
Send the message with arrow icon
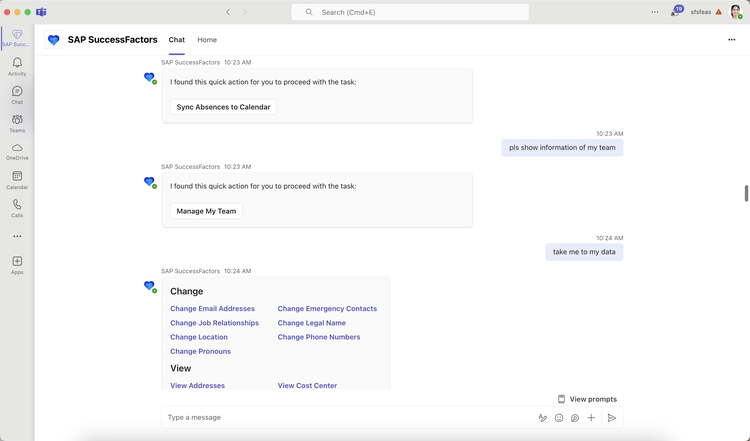pyautogui.click(x=611, y=418)
